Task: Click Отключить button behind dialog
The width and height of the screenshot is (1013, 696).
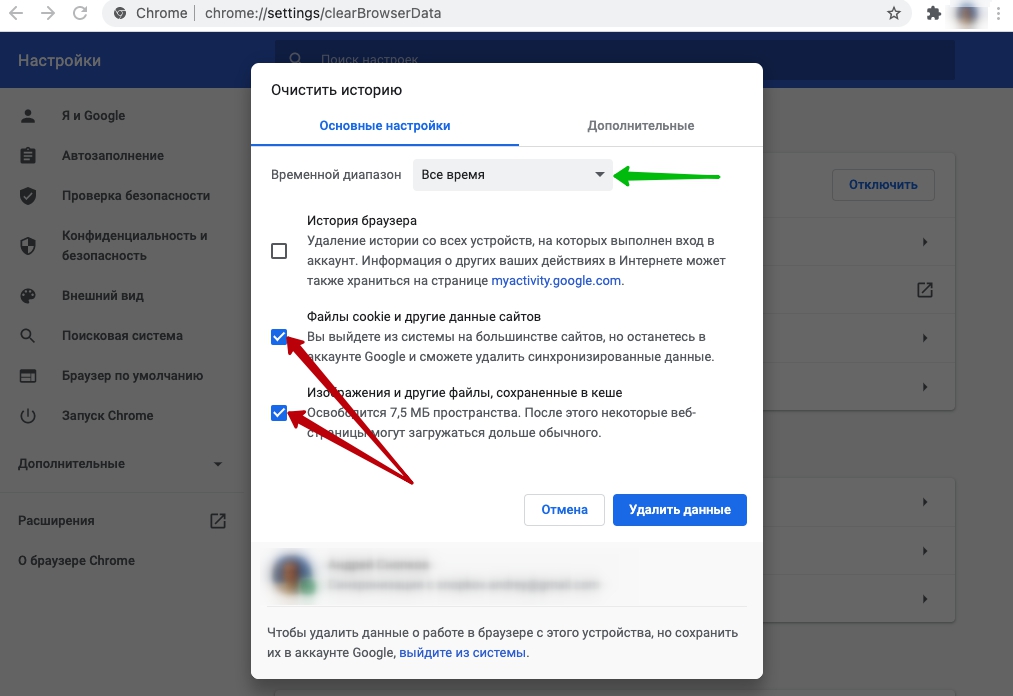Action: click(883, 185)
